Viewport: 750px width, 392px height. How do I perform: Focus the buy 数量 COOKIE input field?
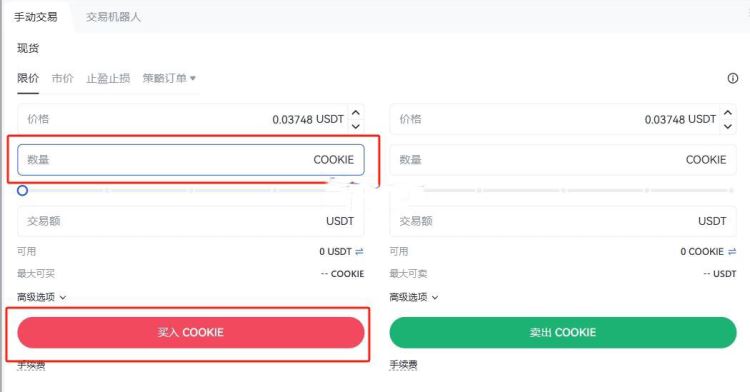pyautogui.click(x=191, y=160)
